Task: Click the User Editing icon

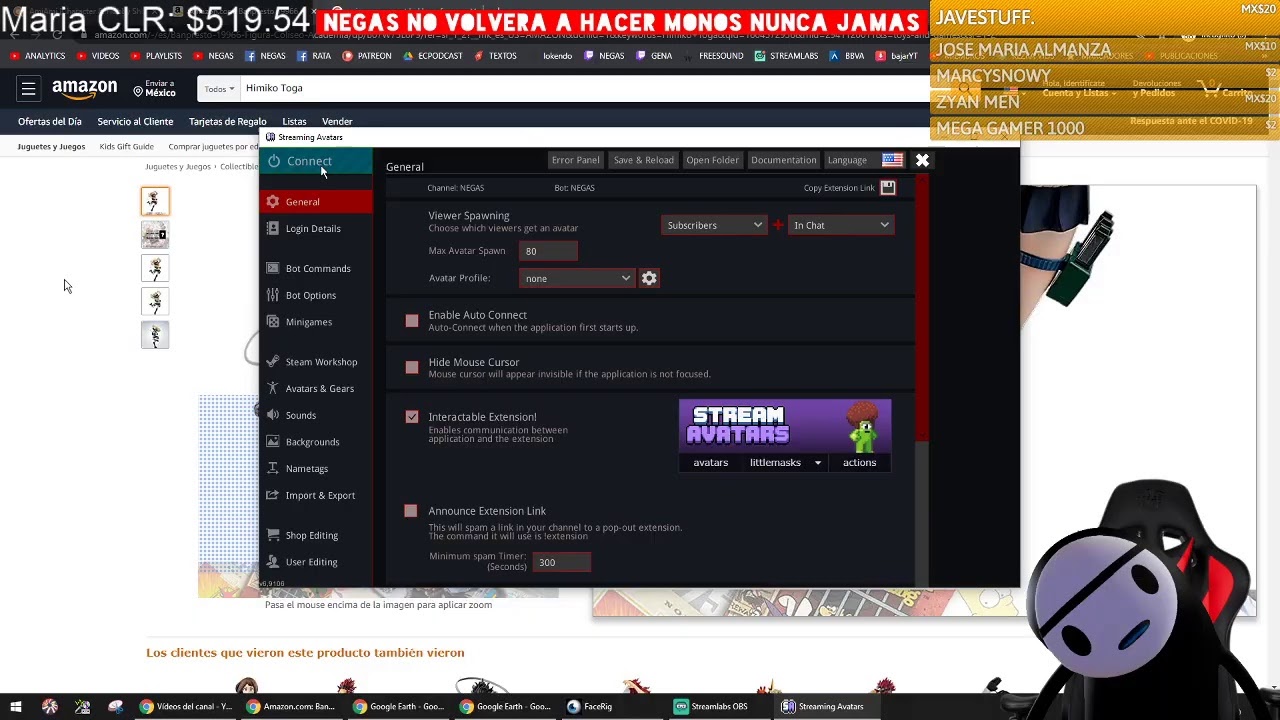Action: coord(273,562)
